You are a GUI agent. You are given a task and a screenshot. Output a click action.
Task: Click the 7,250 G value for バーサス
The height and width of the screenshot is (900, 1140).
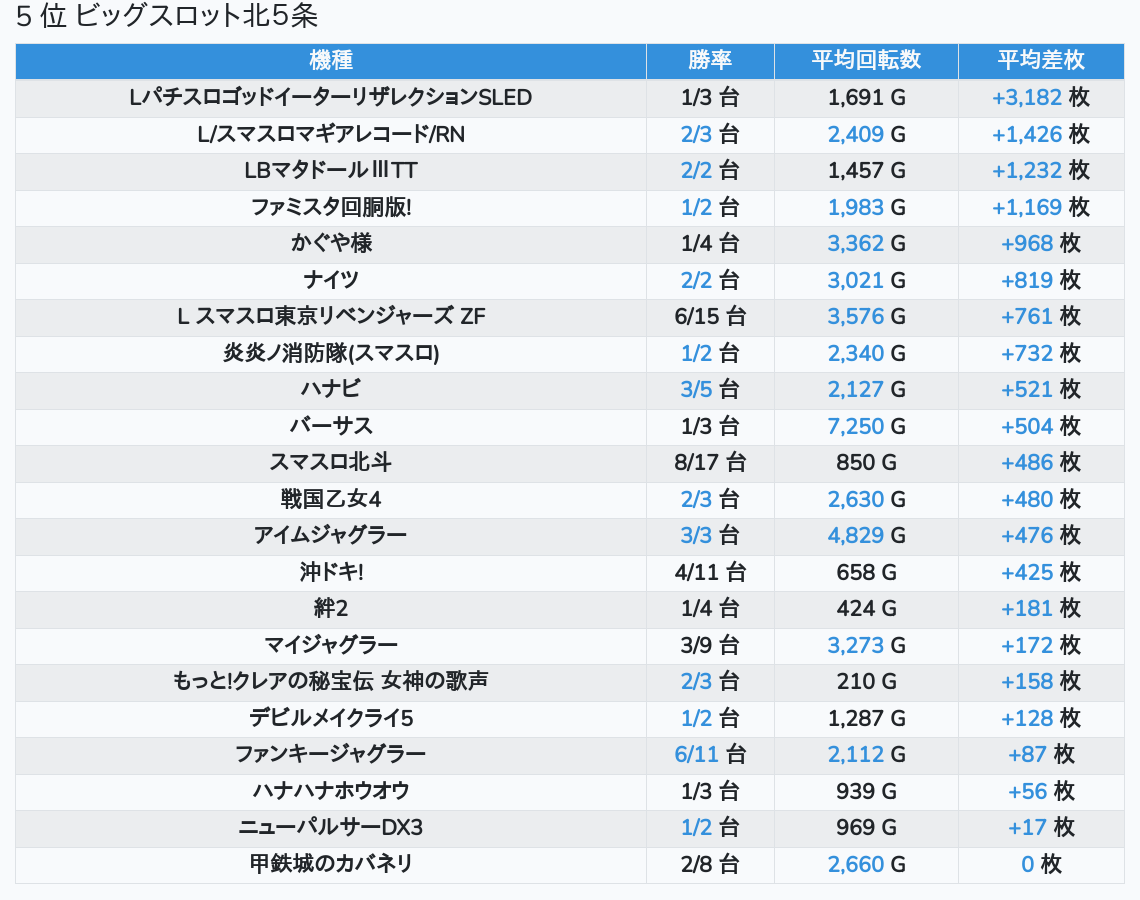click(x=856, y=426)
